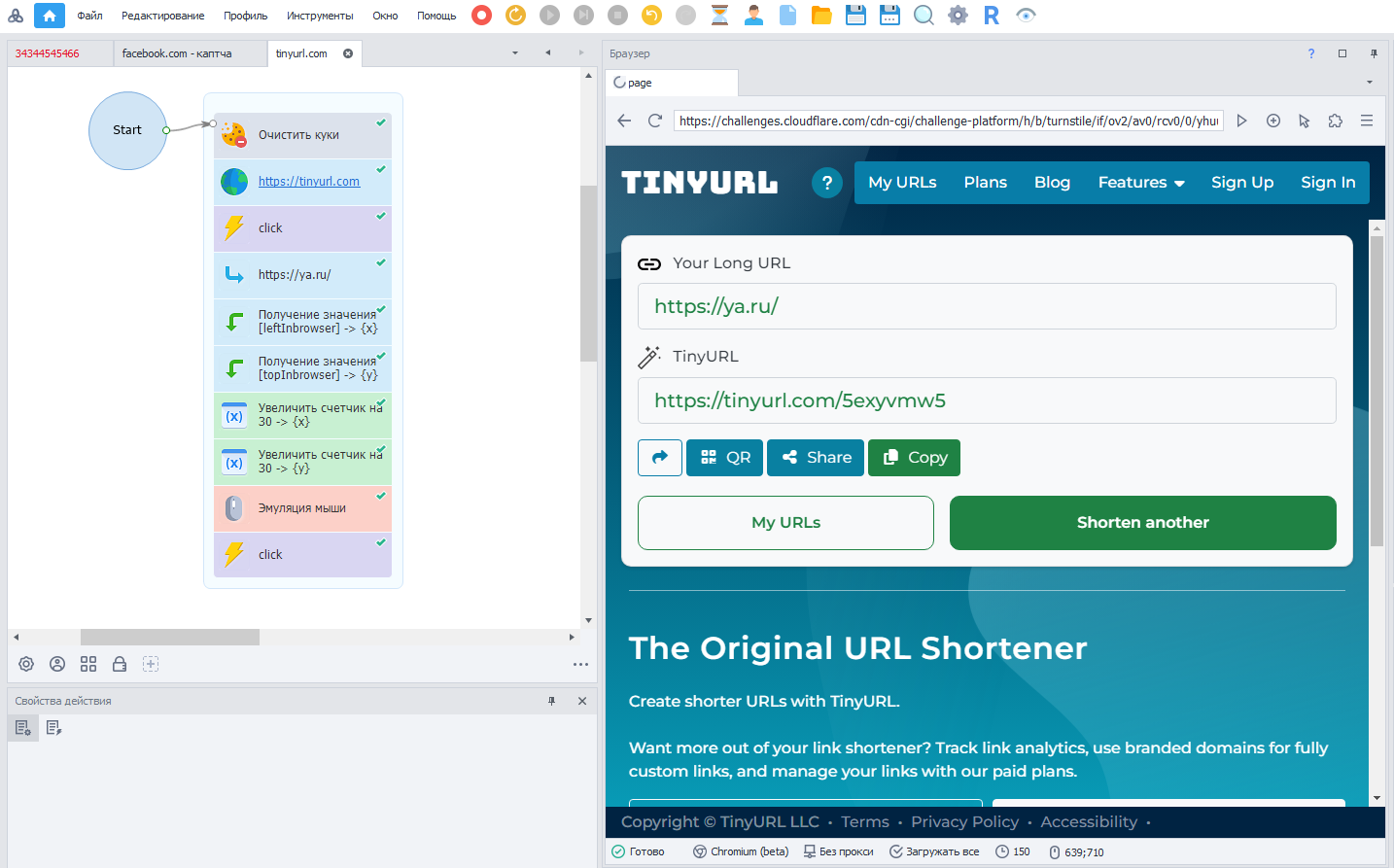Reload the page in embedded browser
The image size is (1394, 868).
coord(655,121)
